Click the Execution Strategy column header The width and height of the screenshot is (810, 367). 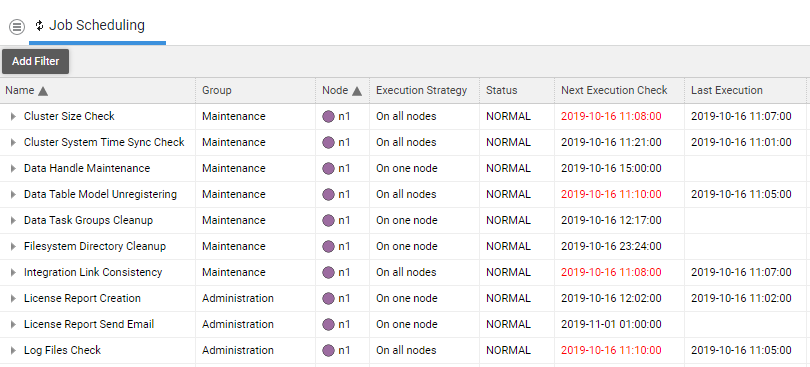pos(422,90)
